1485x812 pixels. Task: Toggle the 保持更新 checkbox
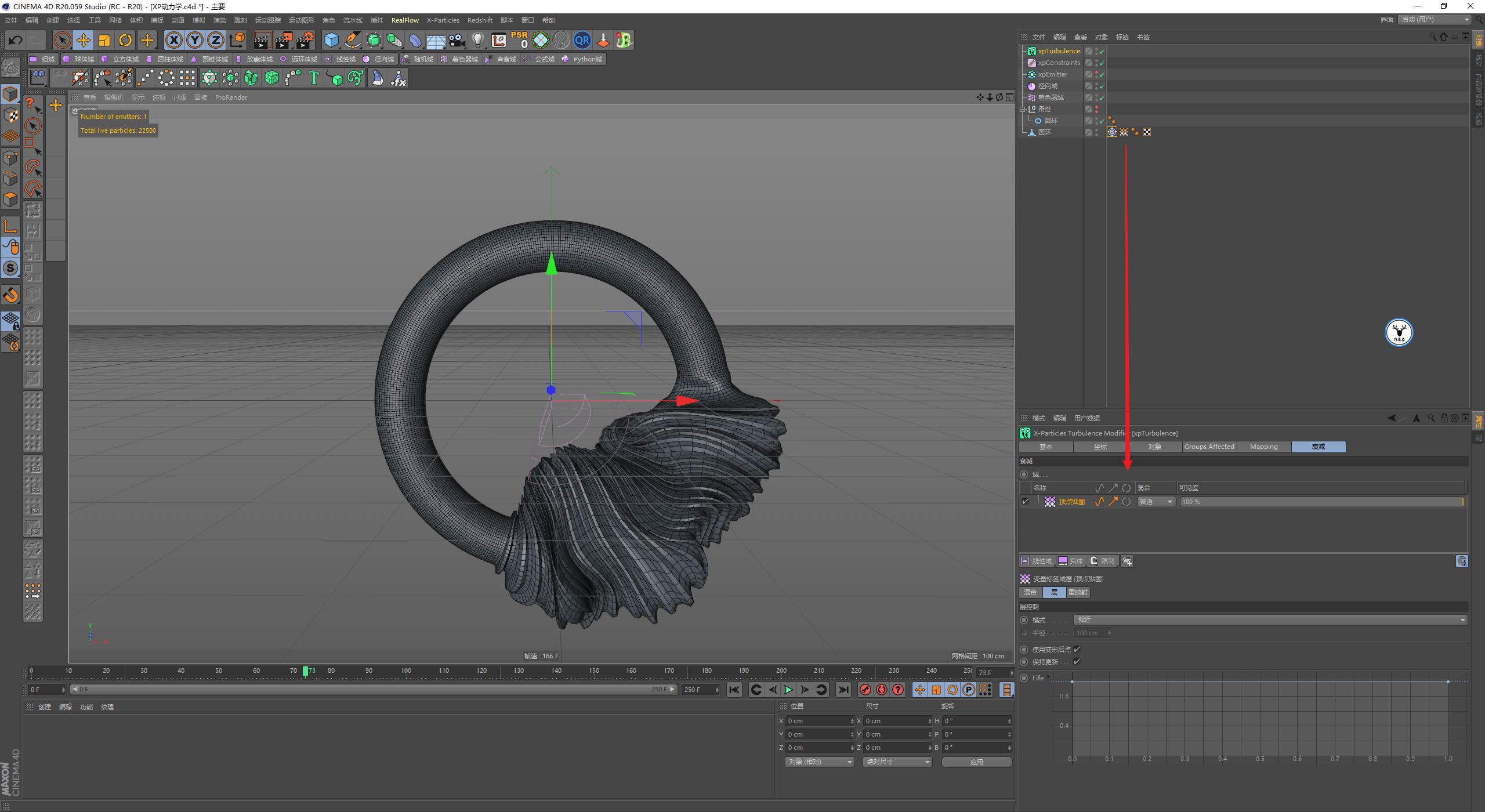[1077, 662]
